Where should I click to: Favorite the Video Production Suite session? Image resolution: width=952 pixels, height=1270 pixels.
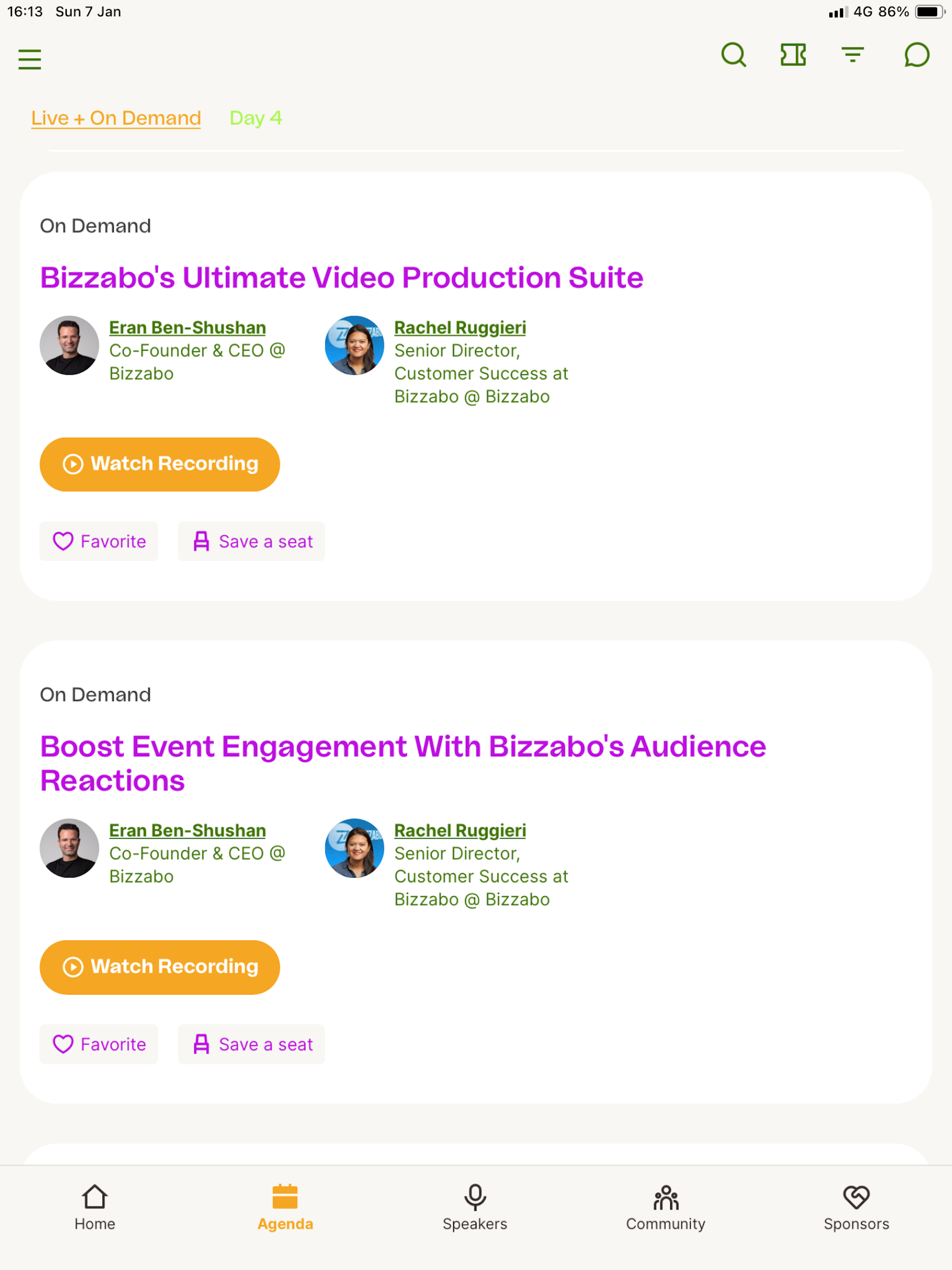[99, 542]
